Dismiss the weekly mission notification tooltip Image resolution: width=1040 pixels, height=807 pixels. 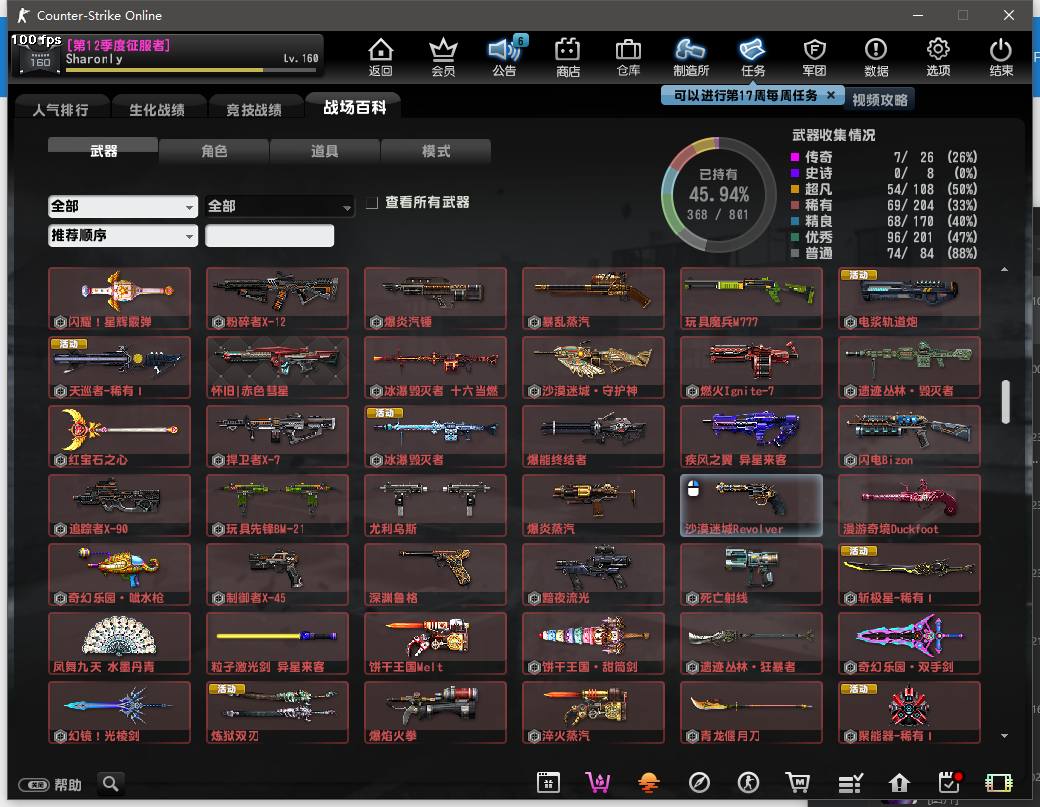click(x=833, y=95)
